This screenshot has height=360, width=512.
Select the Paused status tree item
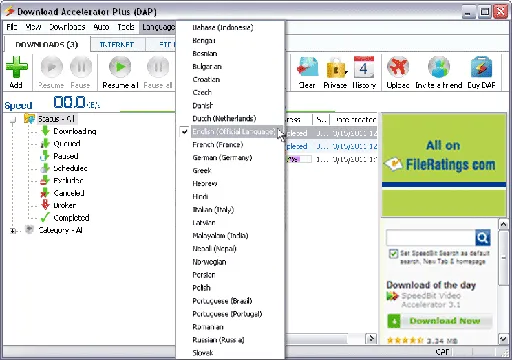66,156
